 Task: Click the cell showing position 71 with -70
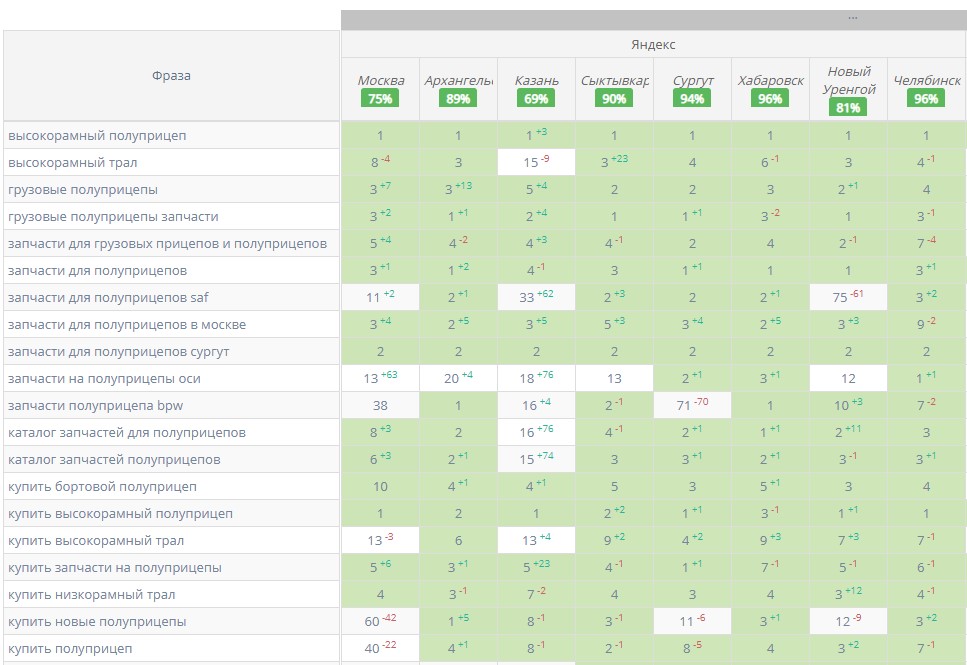click(692, 406)
